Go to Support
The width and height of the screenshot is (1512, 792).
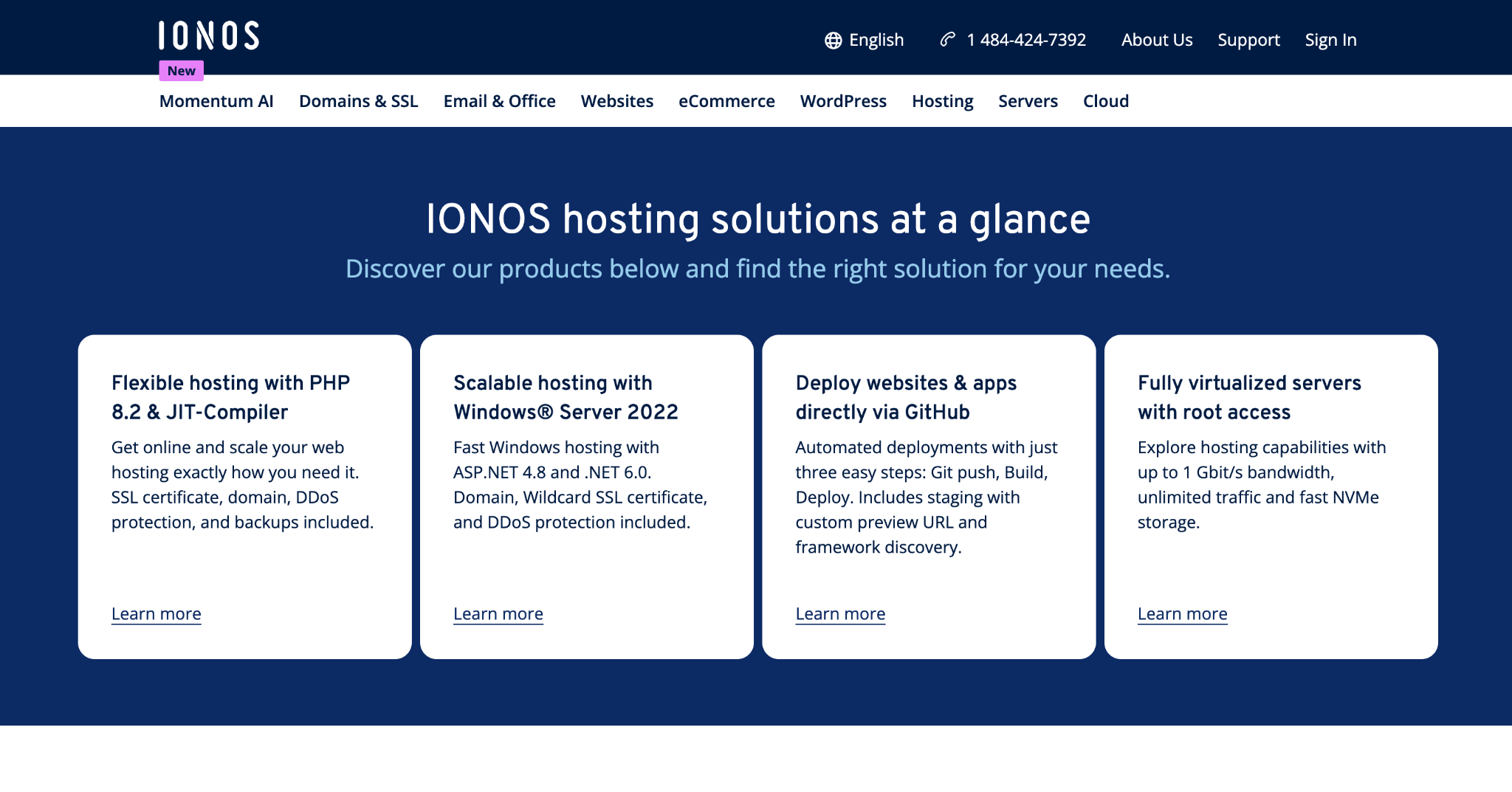coord(1248,40)
